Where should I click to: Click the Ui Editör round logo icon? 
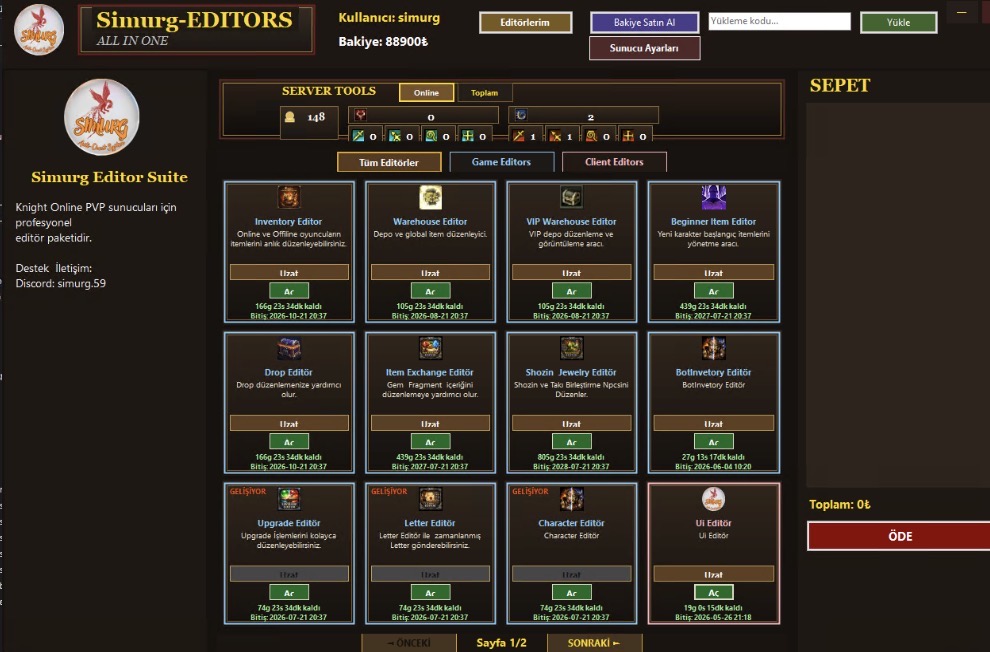pyautogui.click(x=713, y=499)
